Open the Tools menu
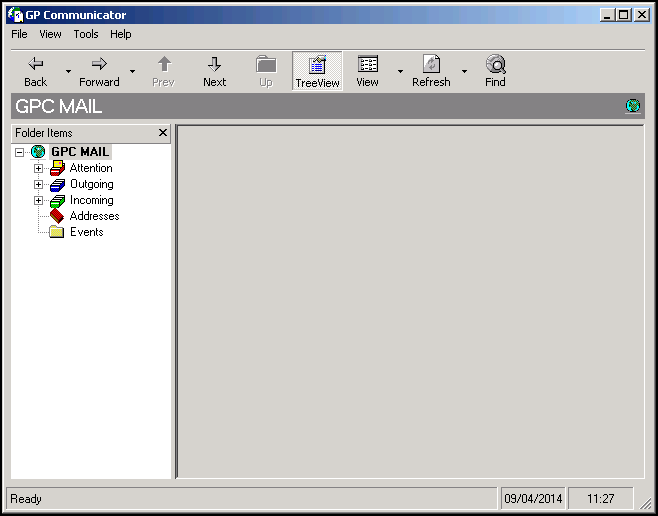 pos(86,34)
